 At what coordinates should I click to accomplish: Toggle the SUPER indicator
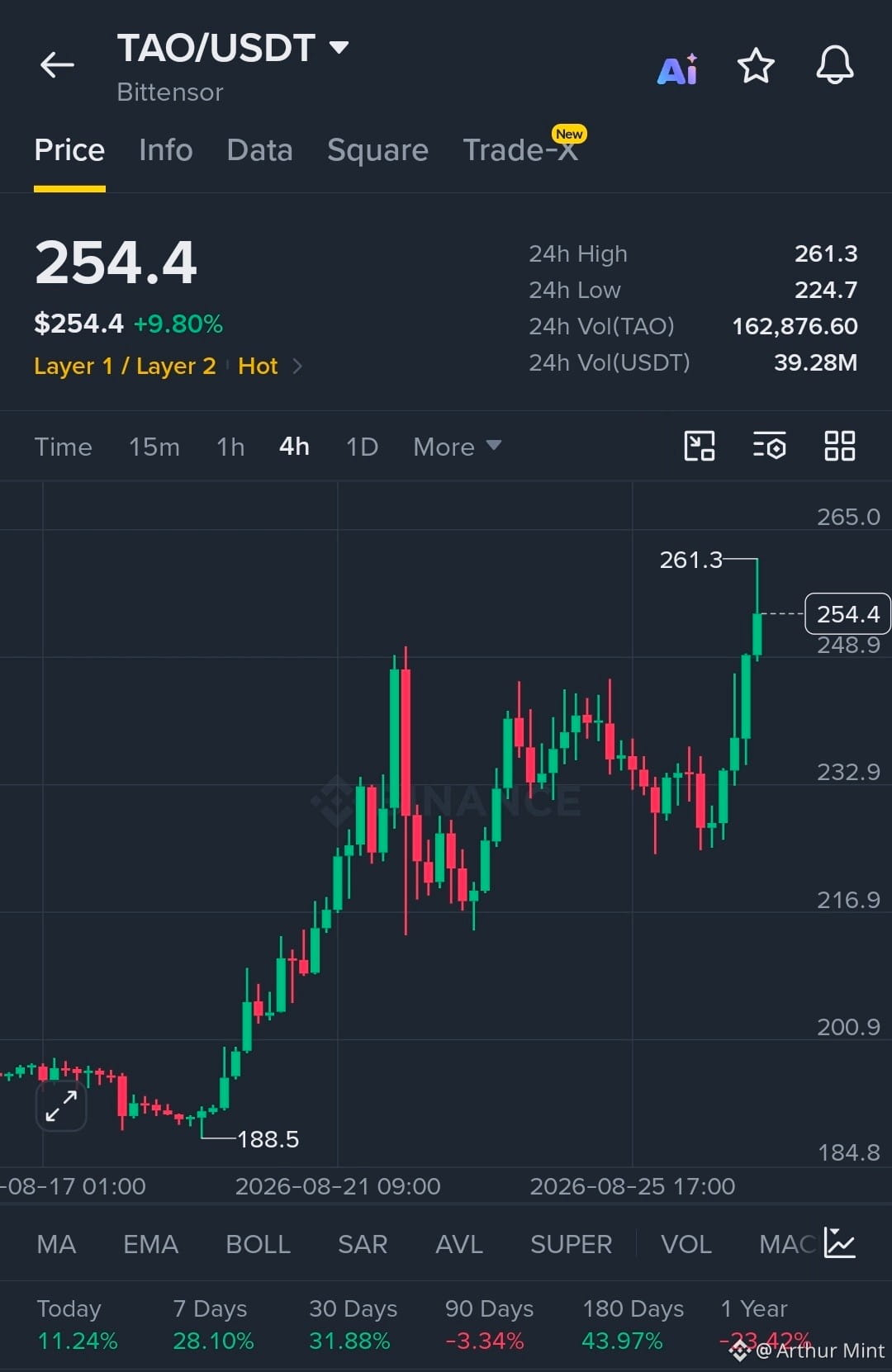click(571, 1244)
